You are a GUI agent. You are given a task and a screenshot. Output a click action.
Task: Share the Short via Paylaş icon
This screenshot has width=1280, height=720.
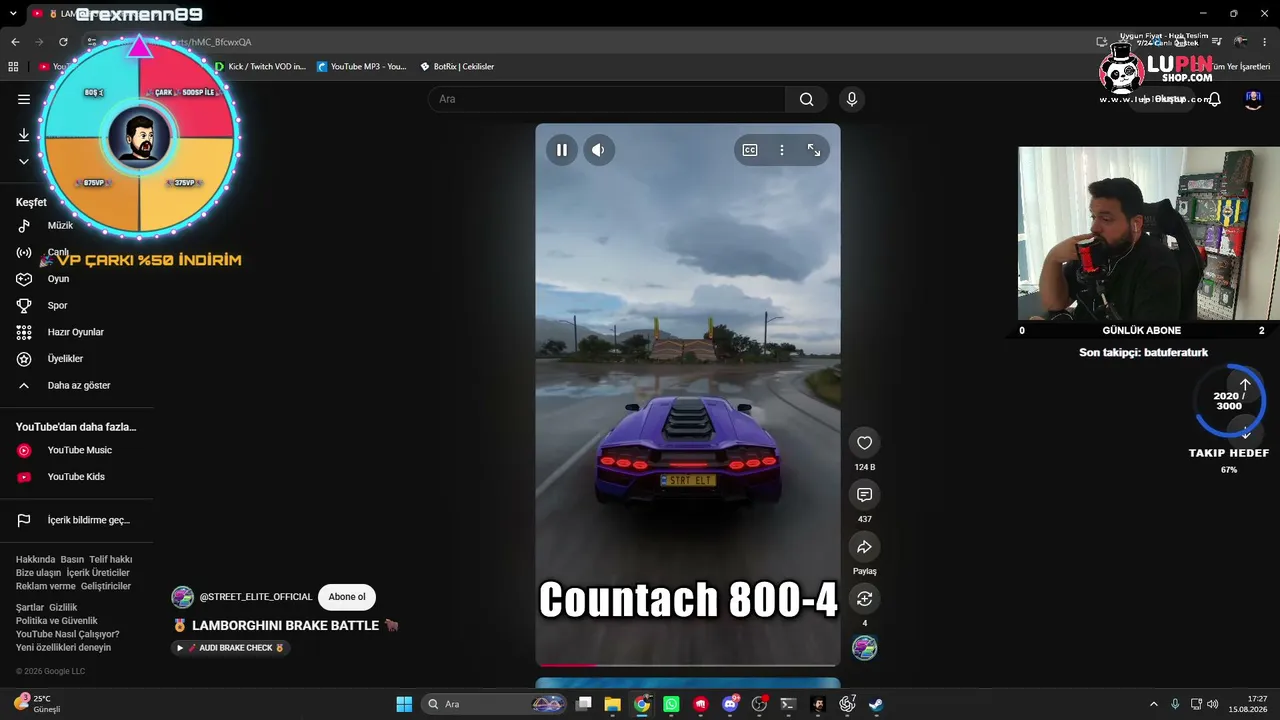click(x=865, y=547)
